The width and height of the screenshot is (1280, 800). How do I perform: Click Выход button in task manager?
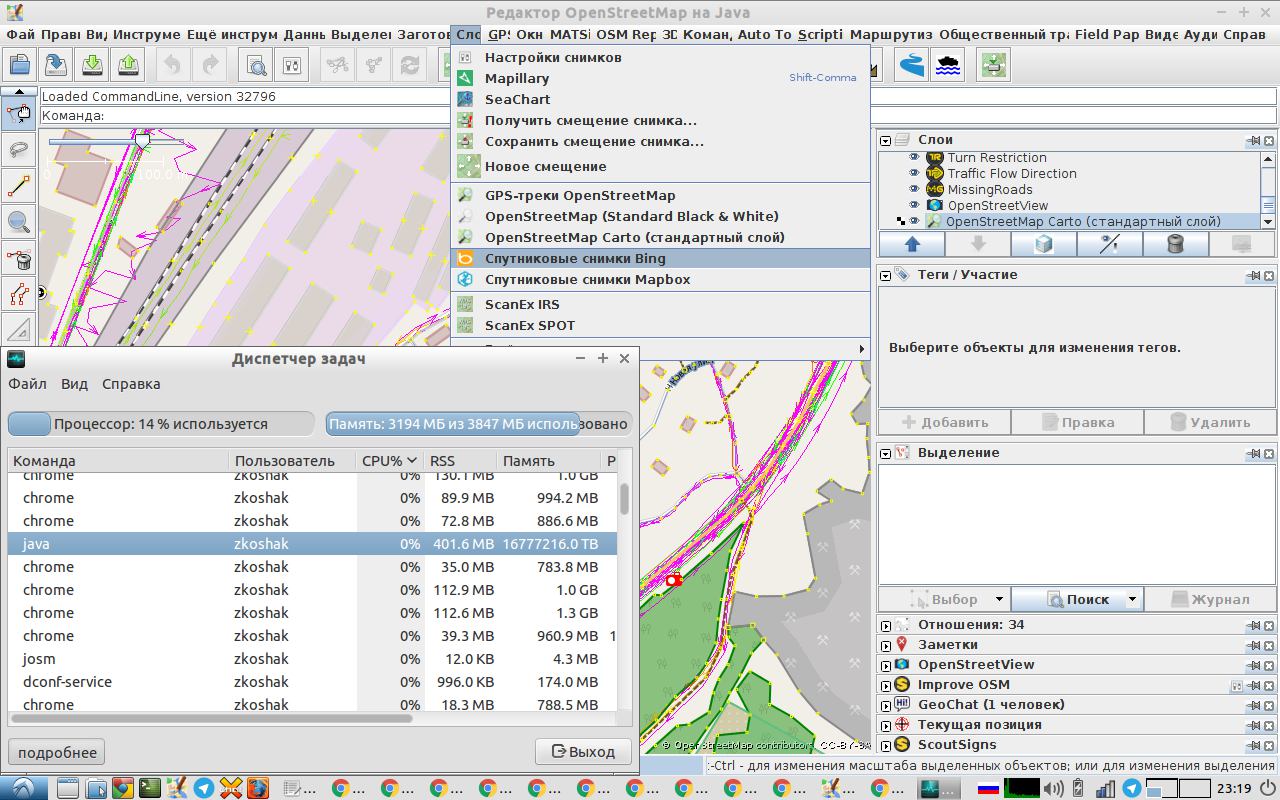pyautogui.click(x=583, y=752)
